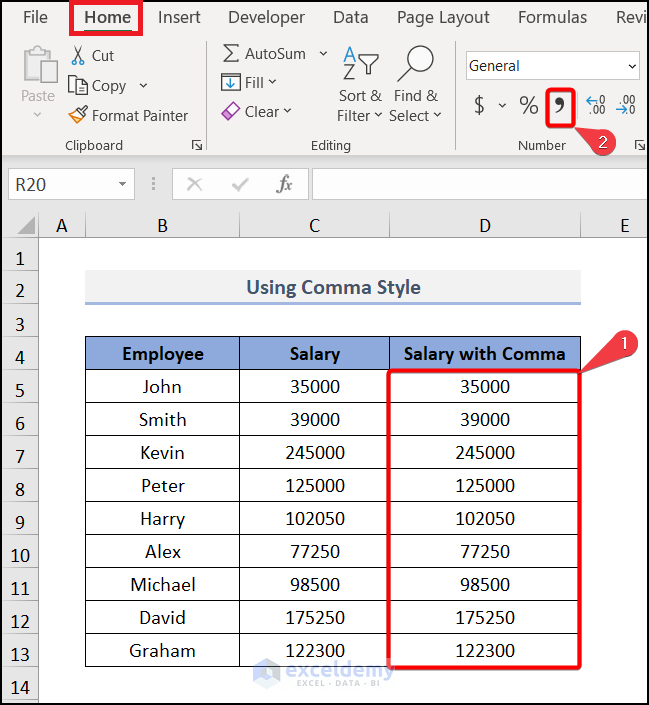The height and width of the screenshot is (705, 649).
Task: Expand the Clear options dropdown
Action: point(288,112)
